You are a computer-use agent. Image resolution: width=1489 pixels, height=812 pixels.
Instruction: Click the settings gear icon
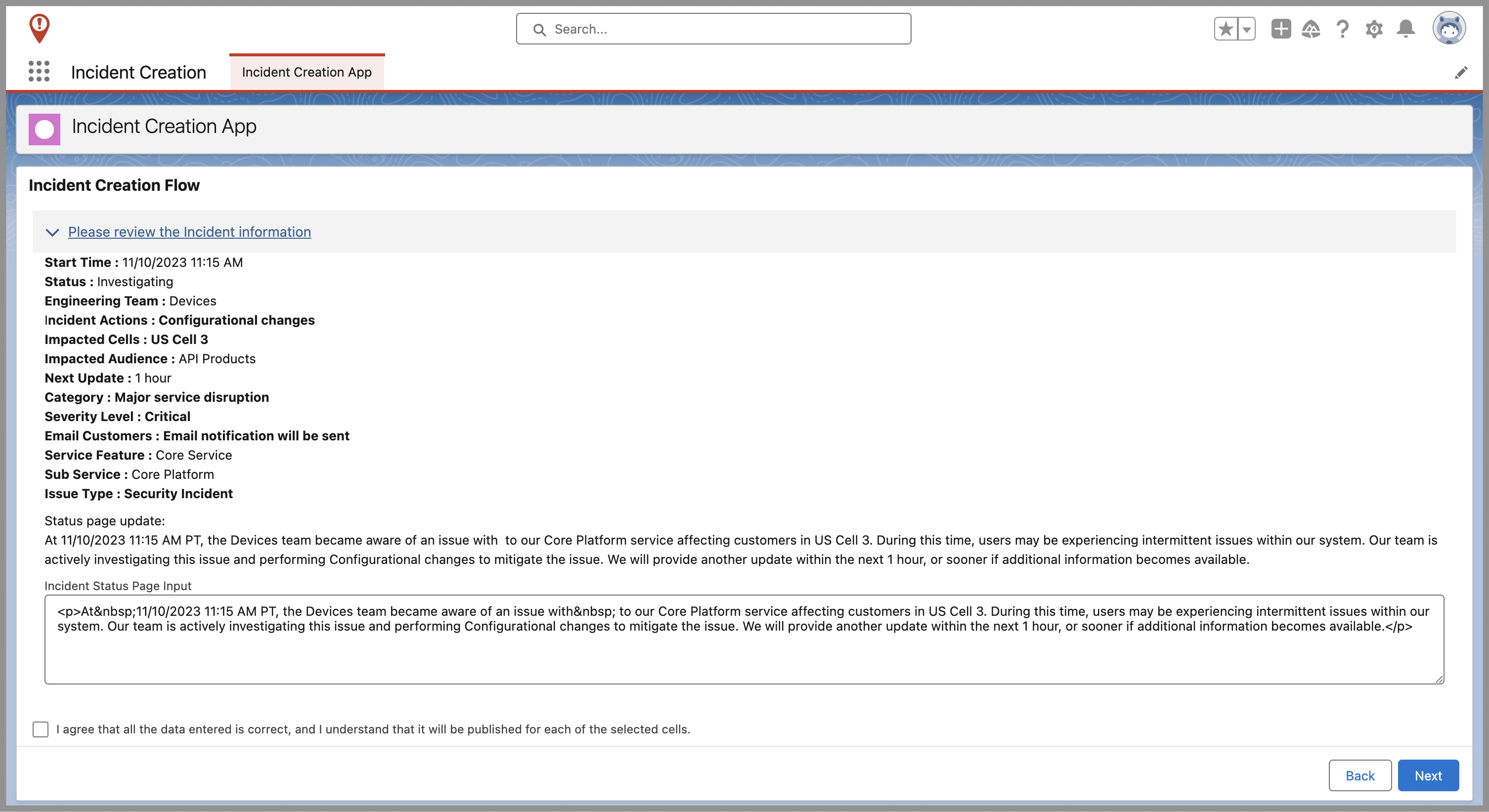[x=1373, y=29]
